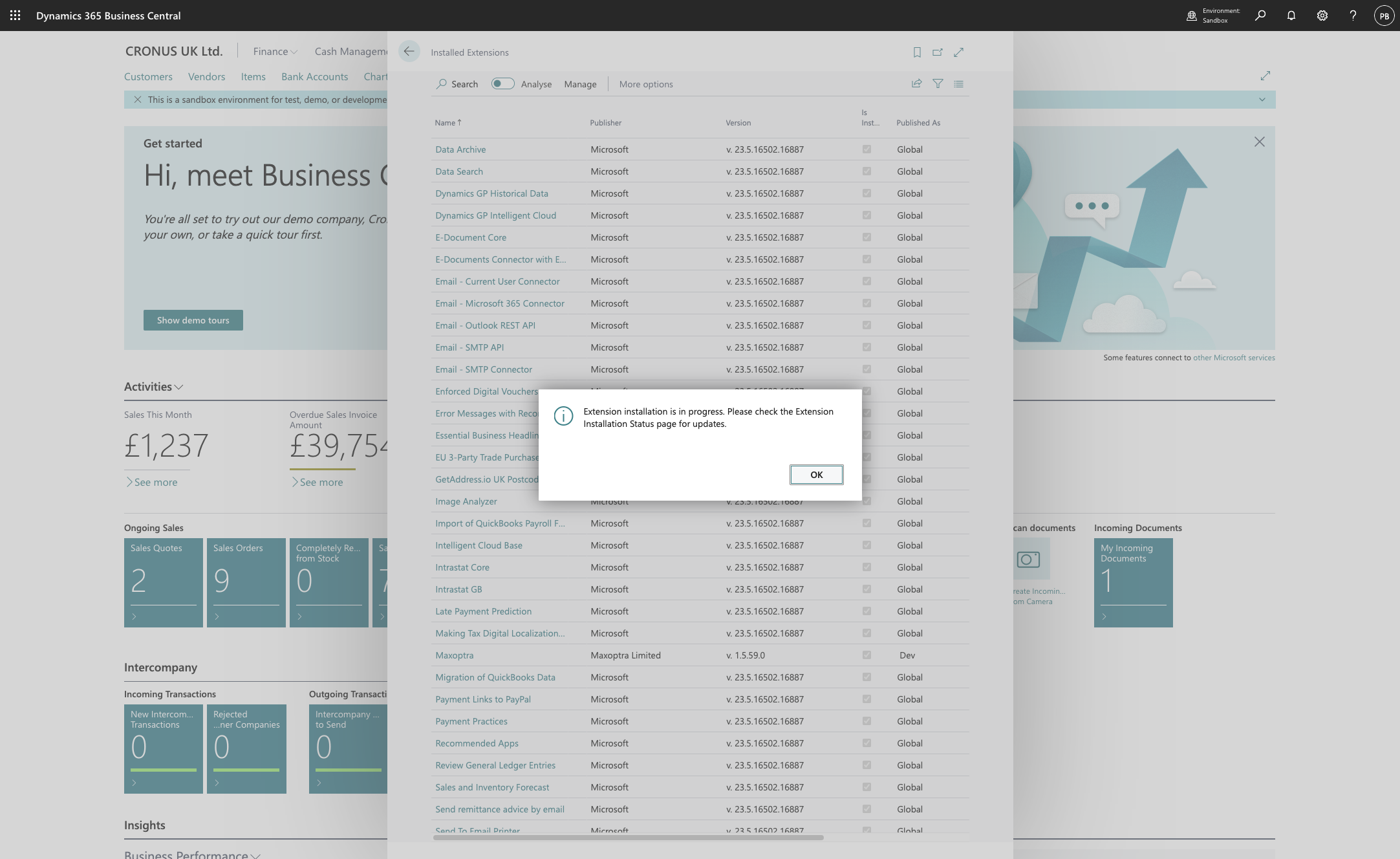Open the Bank Accounts navigation link
The width and height of the screenshot is (1400, 859).
pos(314,76)
